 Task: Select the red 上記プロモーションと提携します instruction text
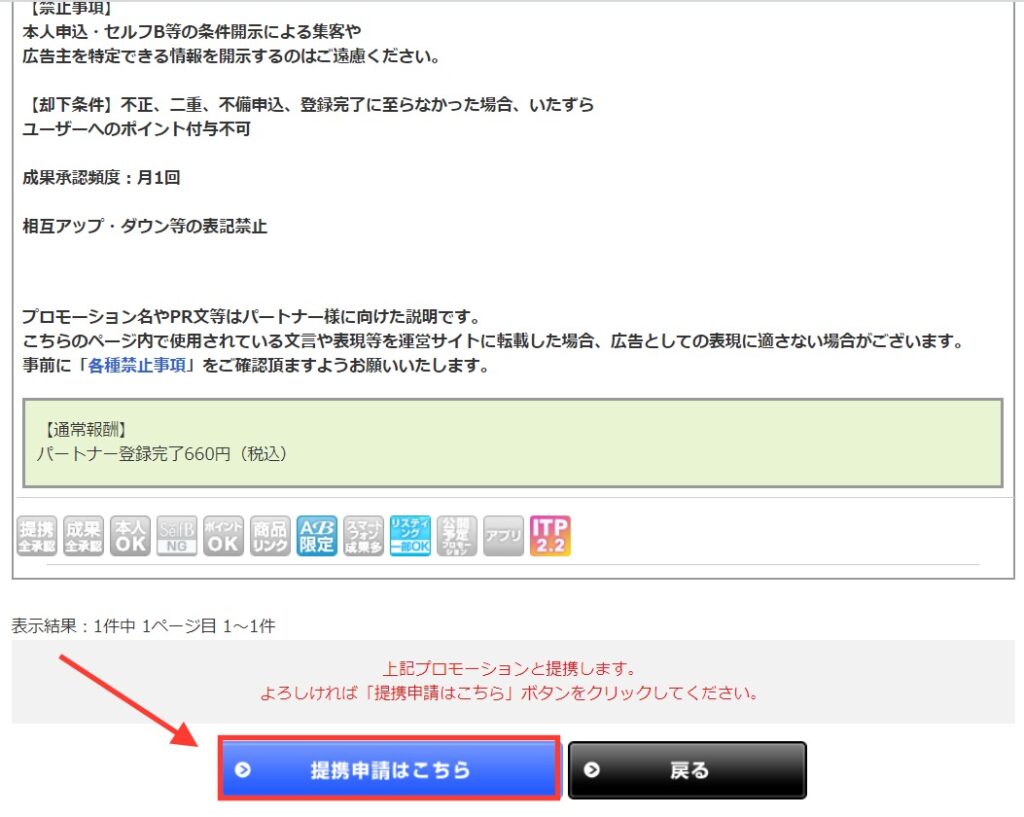(x=511, y=676)
